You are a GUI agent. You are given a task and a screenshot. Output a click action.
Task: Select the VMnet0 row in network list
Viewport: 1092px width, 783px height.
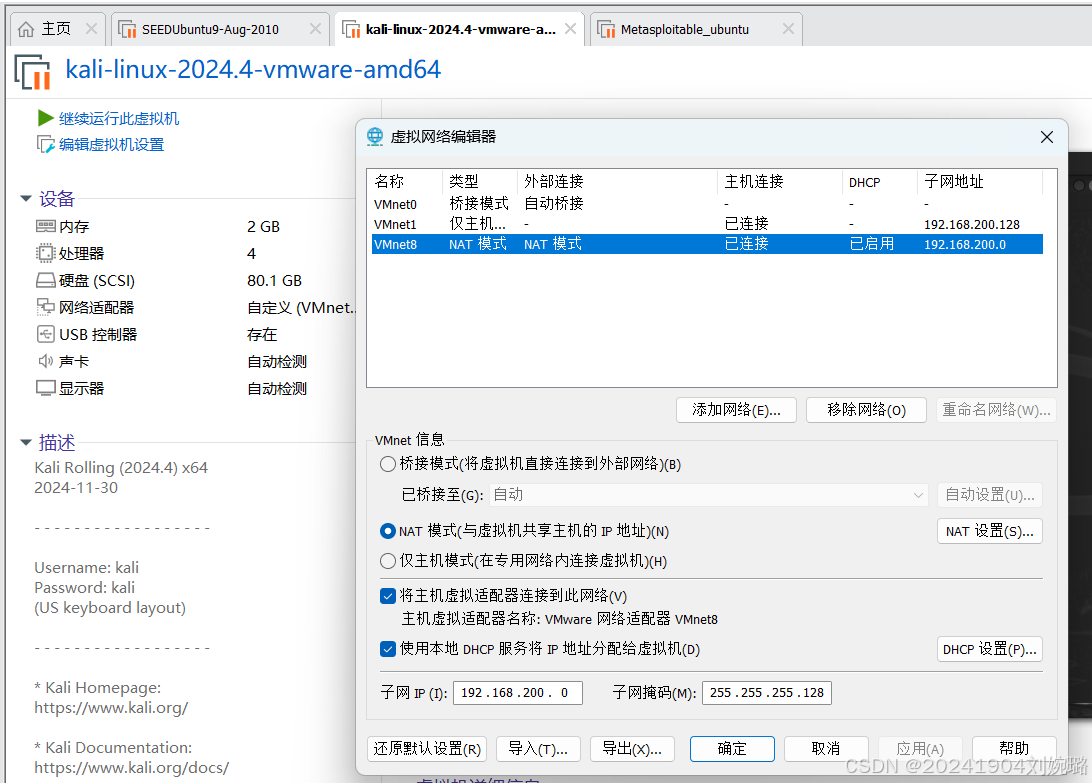point(707,204)
